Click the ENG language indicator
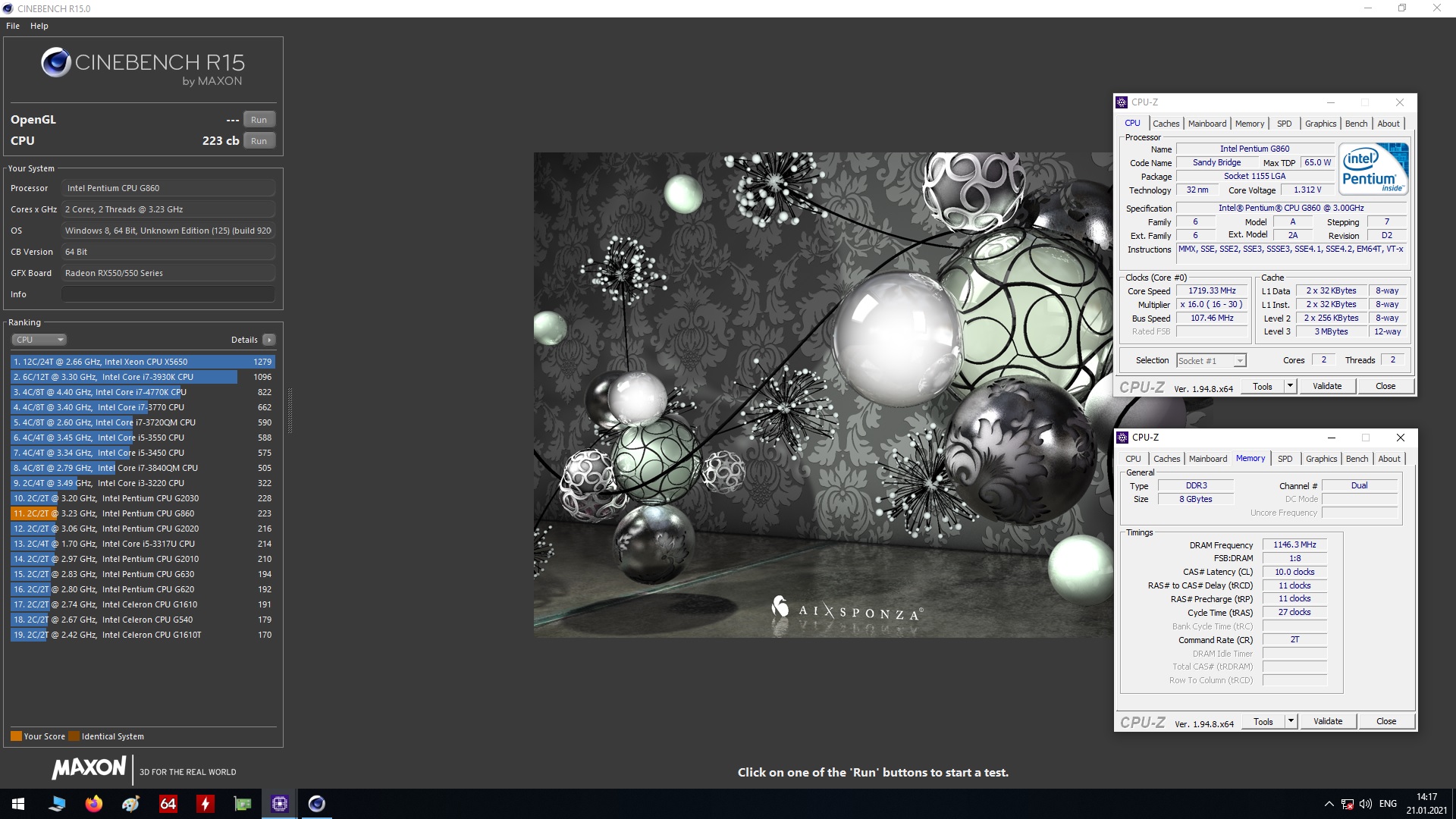 [x=1388, y=804]
